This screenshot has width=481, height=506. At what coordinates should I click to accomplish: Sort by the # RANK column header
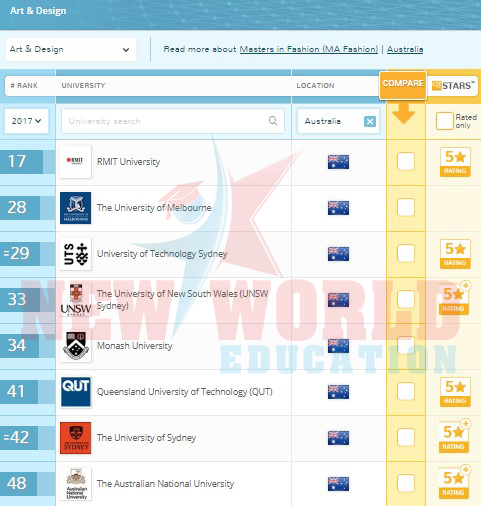(24, 86)
